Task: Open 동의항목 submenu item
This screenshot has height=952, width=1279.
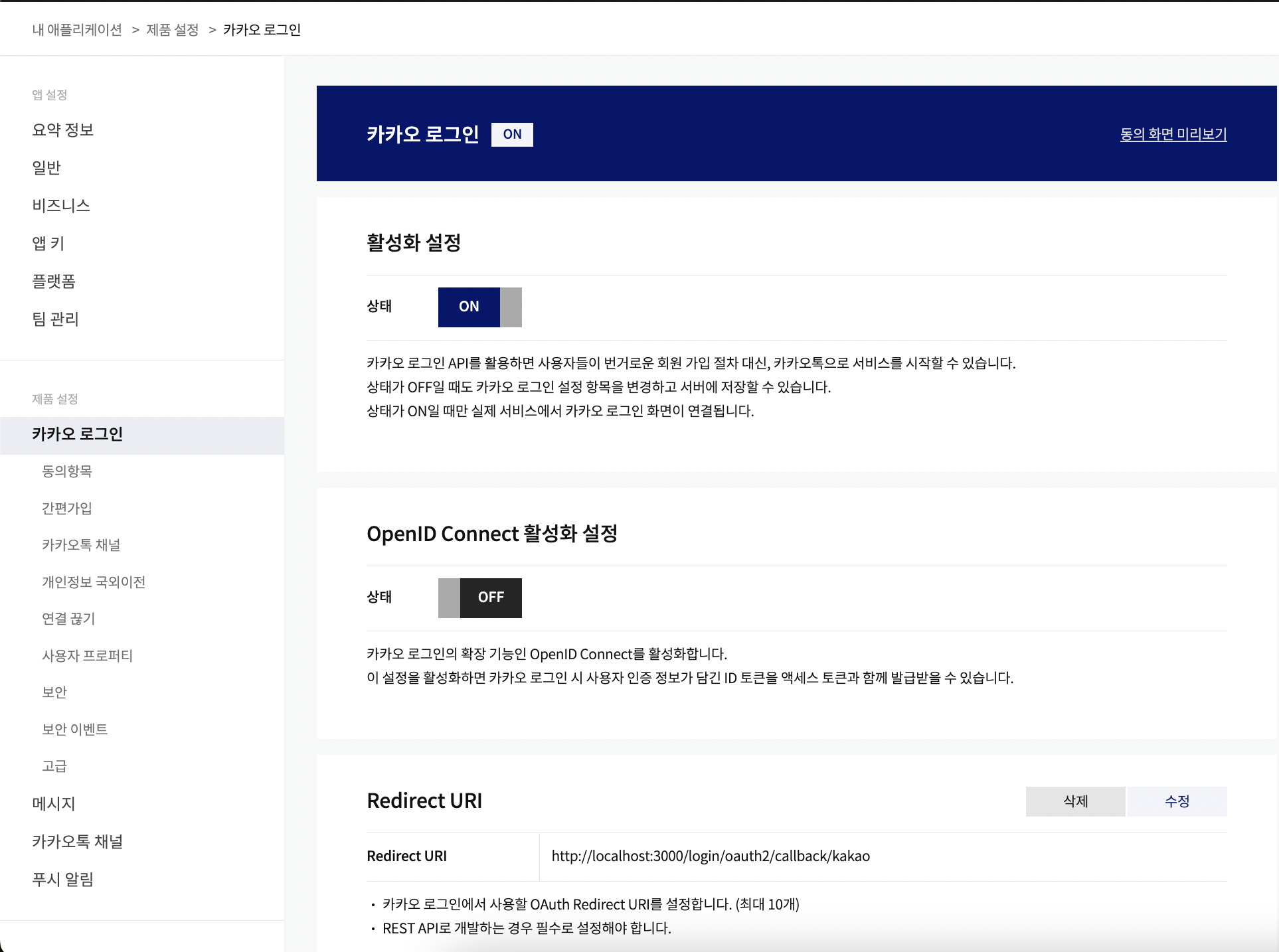Action: coord(67,471)
